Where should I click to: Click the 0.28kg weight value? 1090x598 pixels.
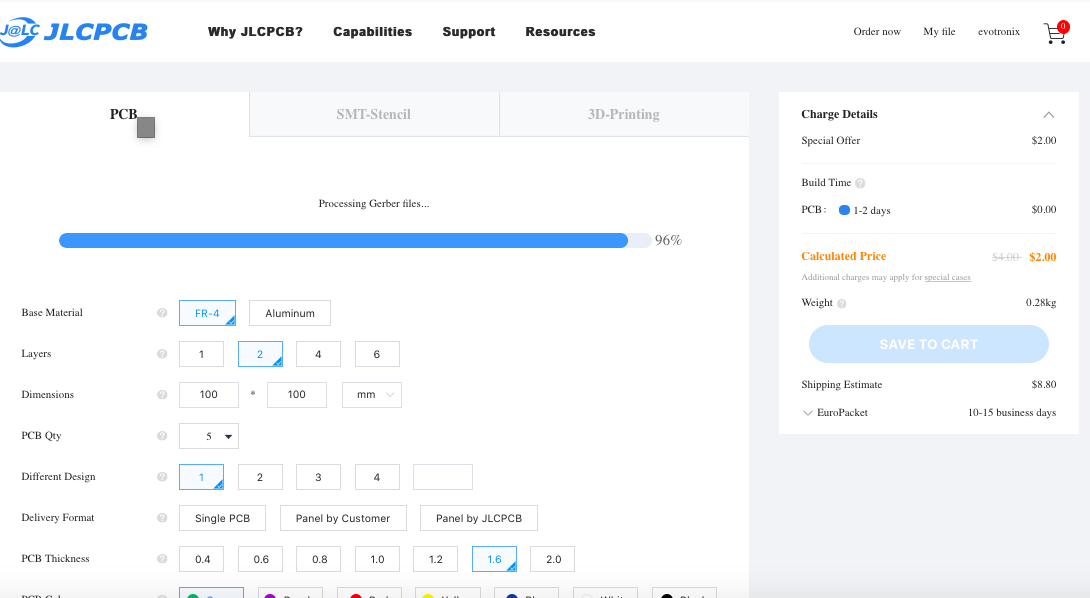point(1041,303)
